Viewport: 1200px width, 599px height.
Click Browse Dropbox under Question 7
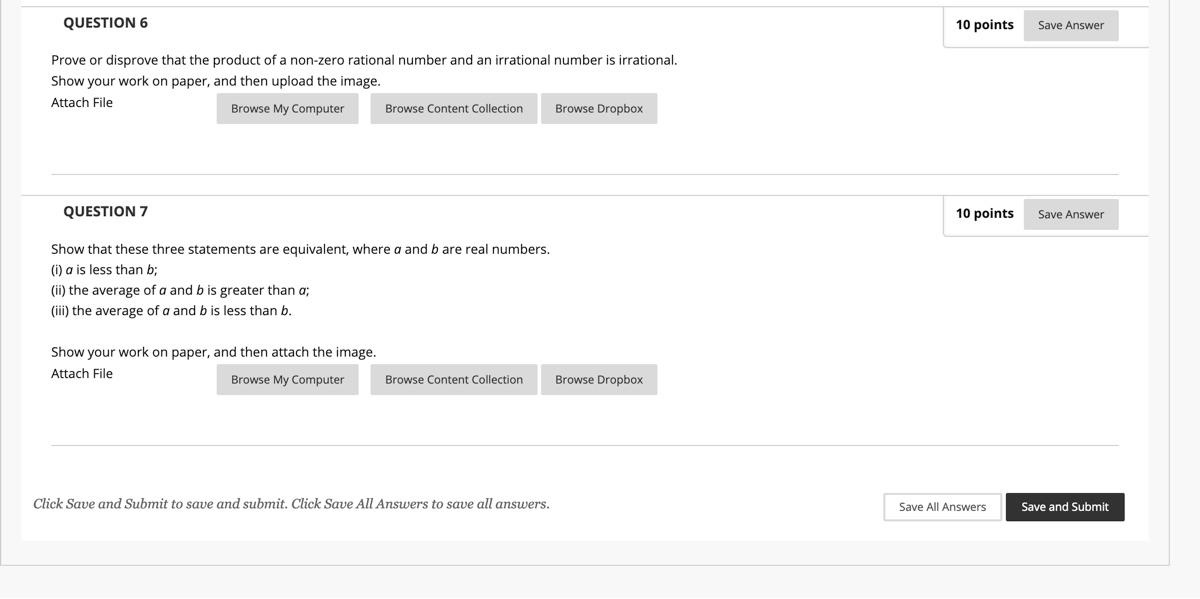599,379
